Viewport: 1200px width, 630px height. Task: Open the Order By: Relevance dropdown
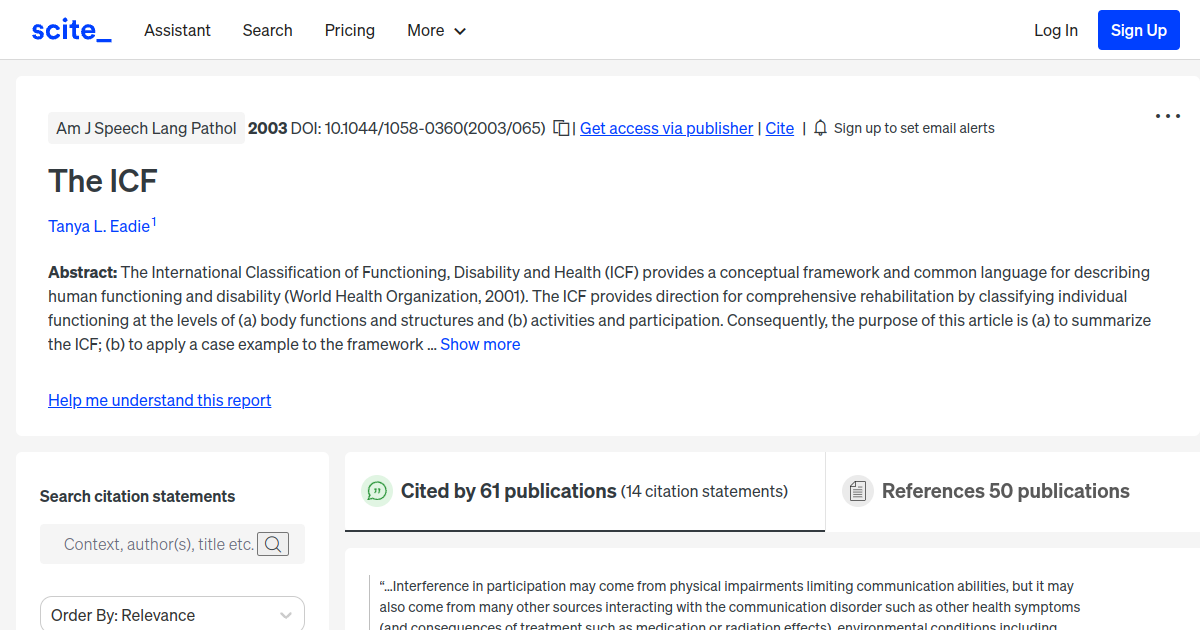tap(172, 615)
